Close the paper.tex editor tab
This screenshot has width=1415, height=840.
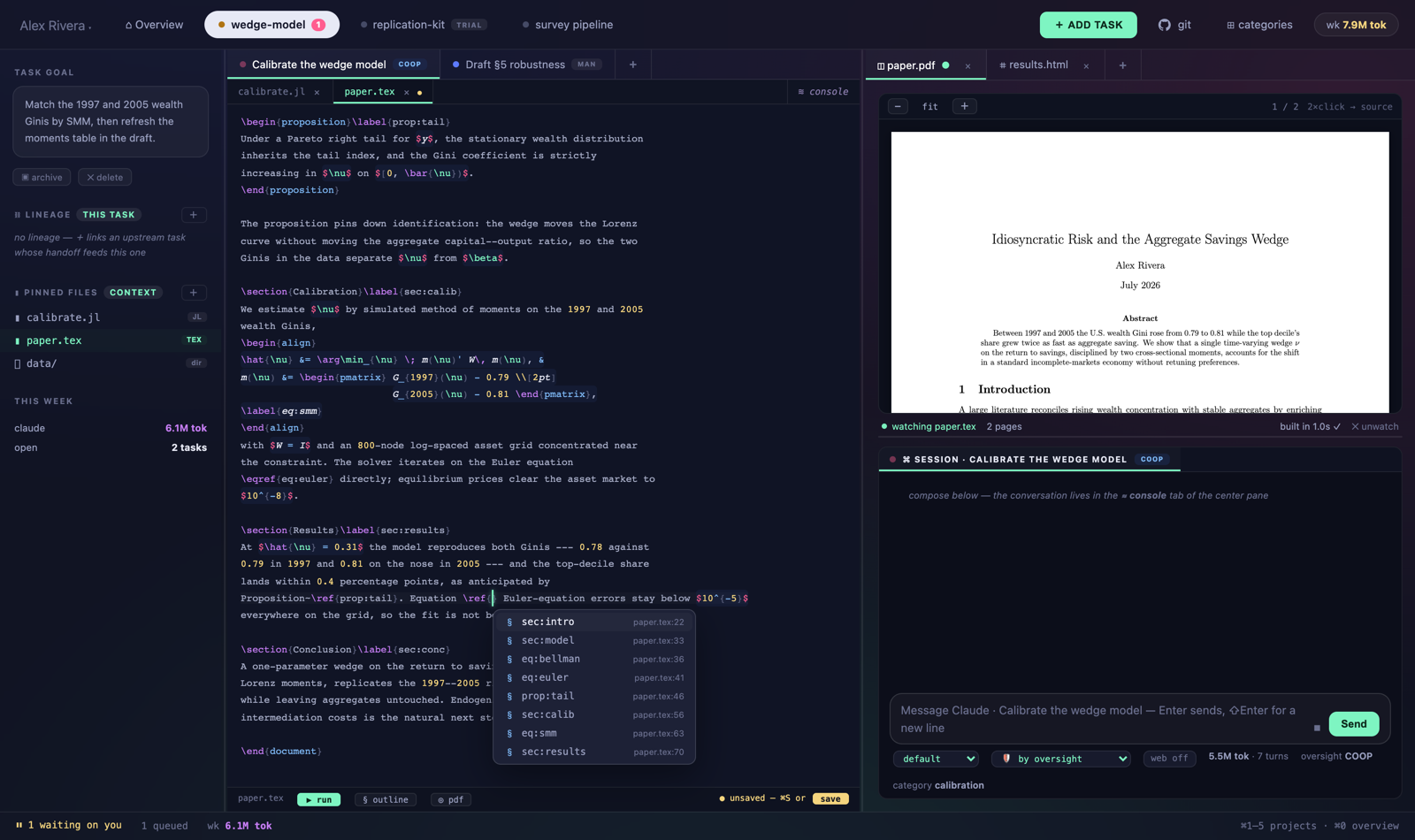click(x=407, y=92)
